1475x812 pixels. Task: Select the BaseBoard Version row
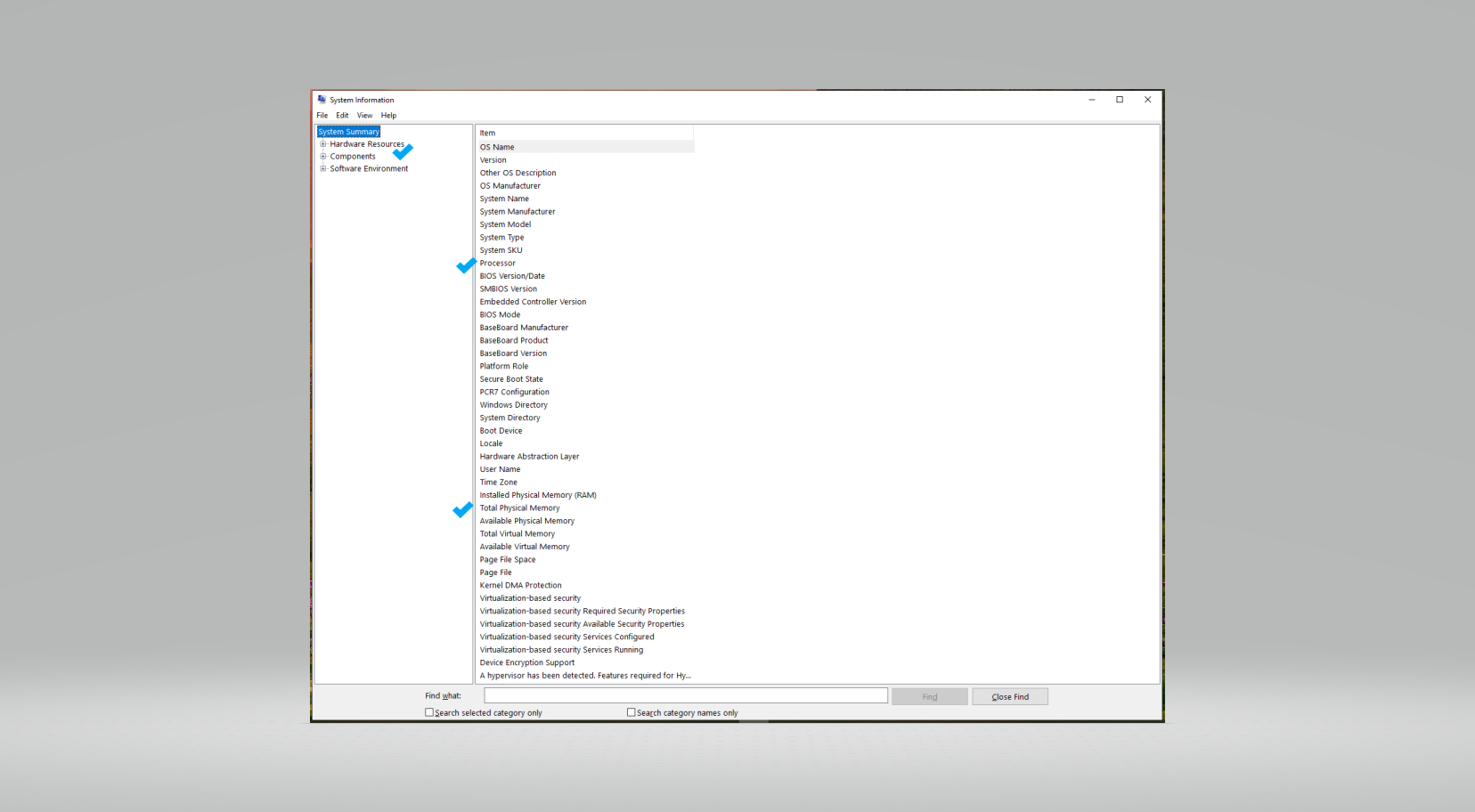(x=585, y=354)
